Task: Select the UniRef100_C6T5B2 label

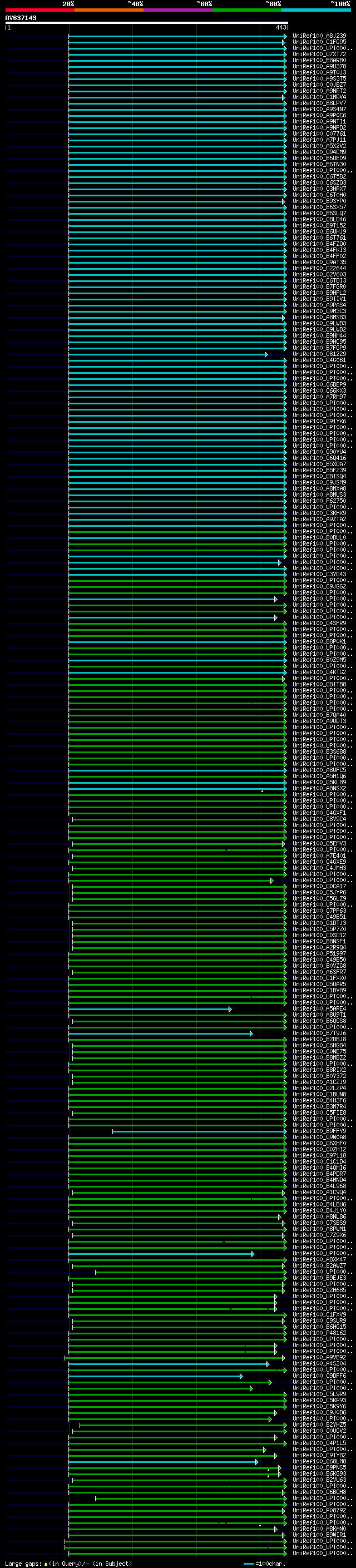Action: tap(319, 176)
